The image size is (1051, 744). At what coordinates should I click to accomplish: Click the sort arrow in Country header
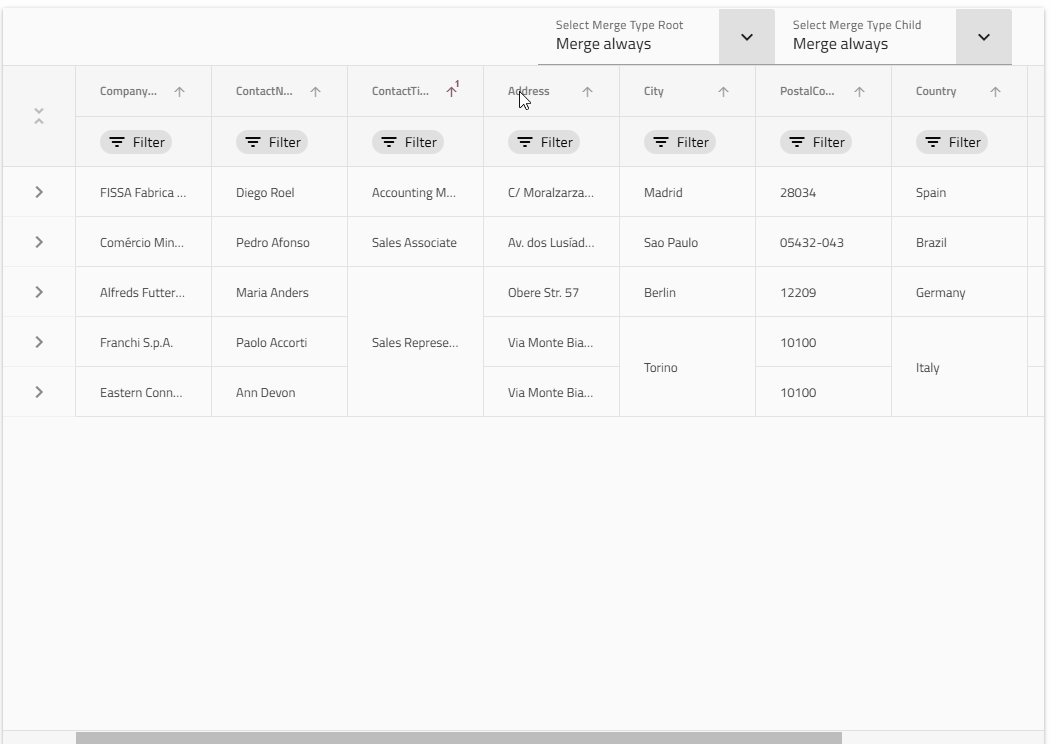996,92
